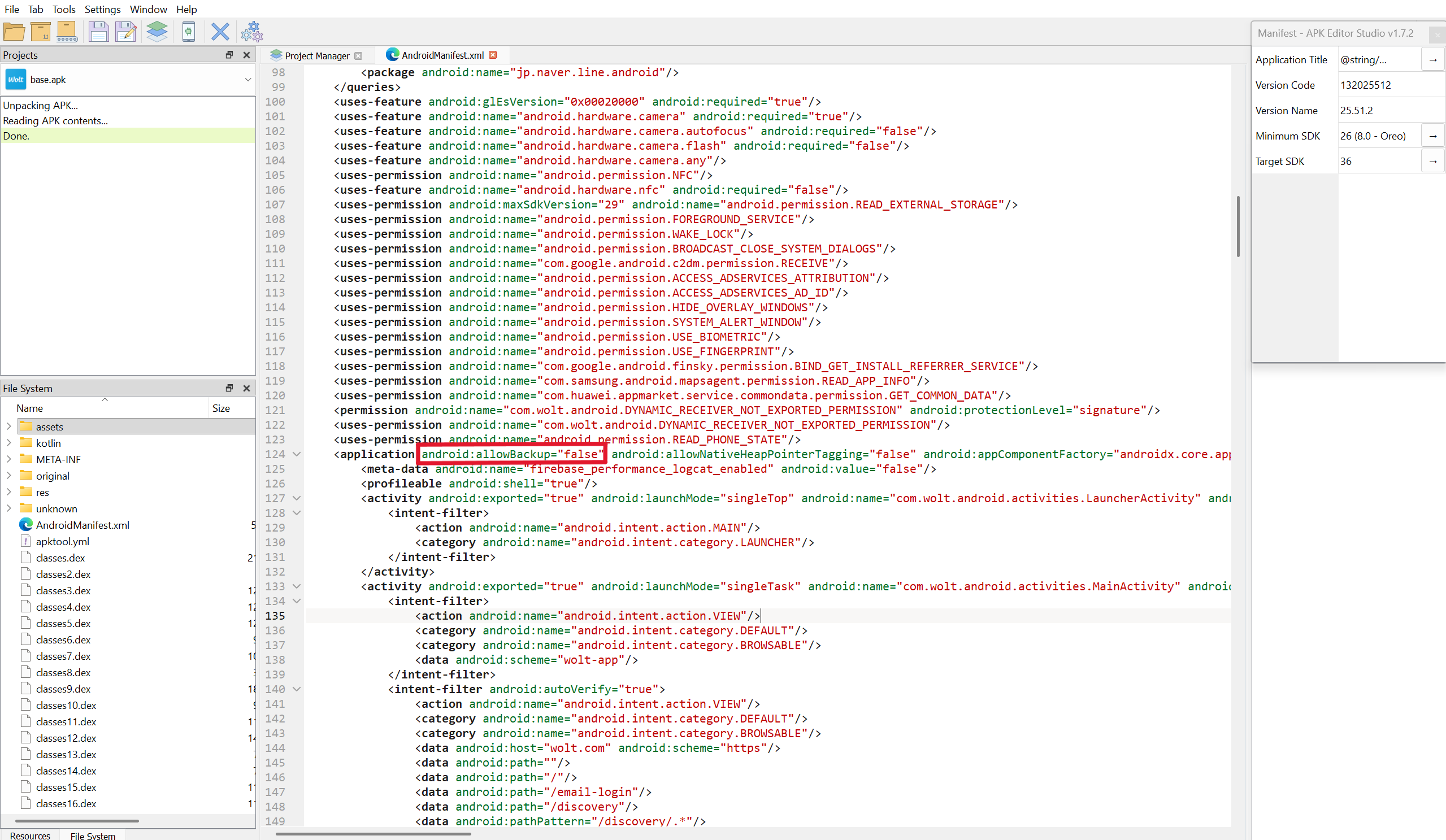This screenshot has width=1446, height=840.
Task: Open Project Manager layers toolbar icon
Action: pos(157,32)
